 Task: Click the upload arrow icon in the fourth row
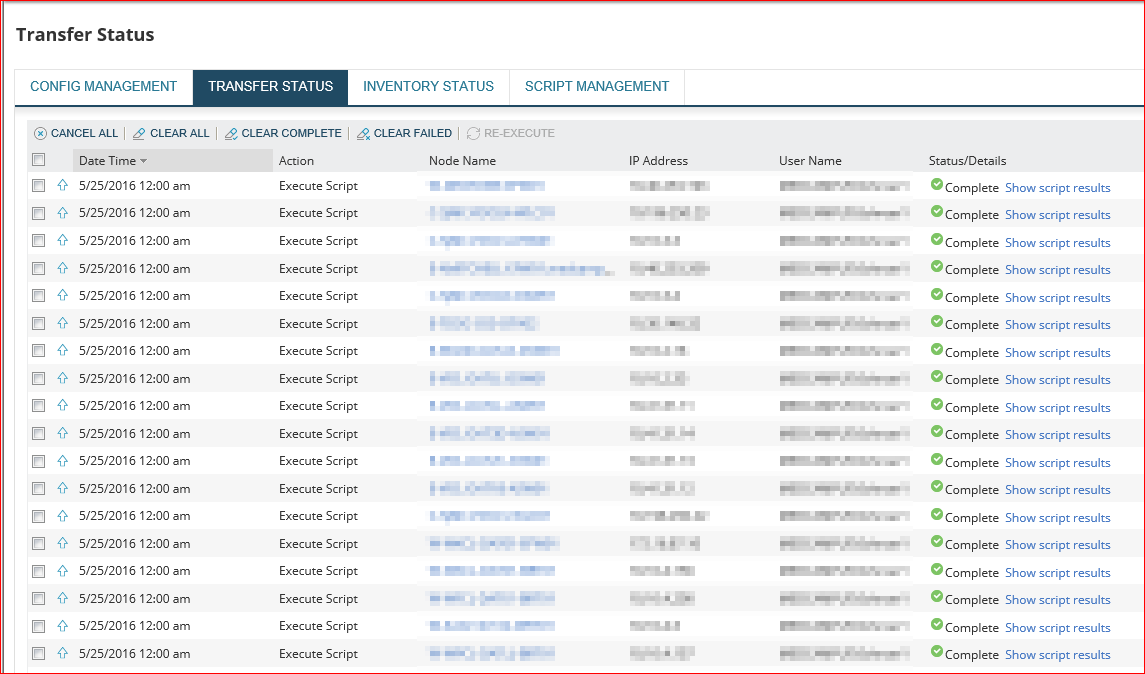pyautogui.click(x=63, y=267)
